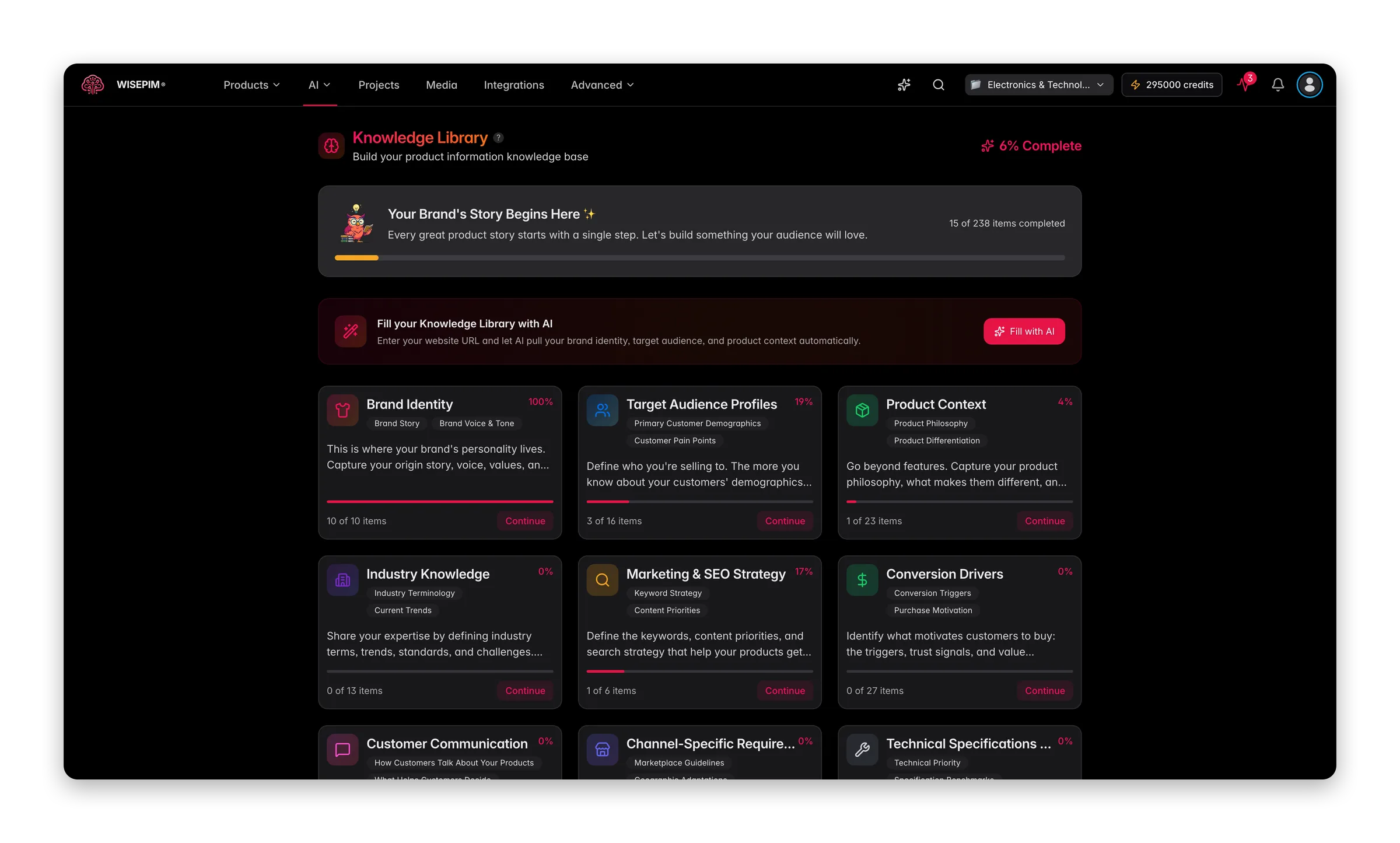Open the search magnifier icon
This screenshot has width=1400, height=843.
coord(939,85)
